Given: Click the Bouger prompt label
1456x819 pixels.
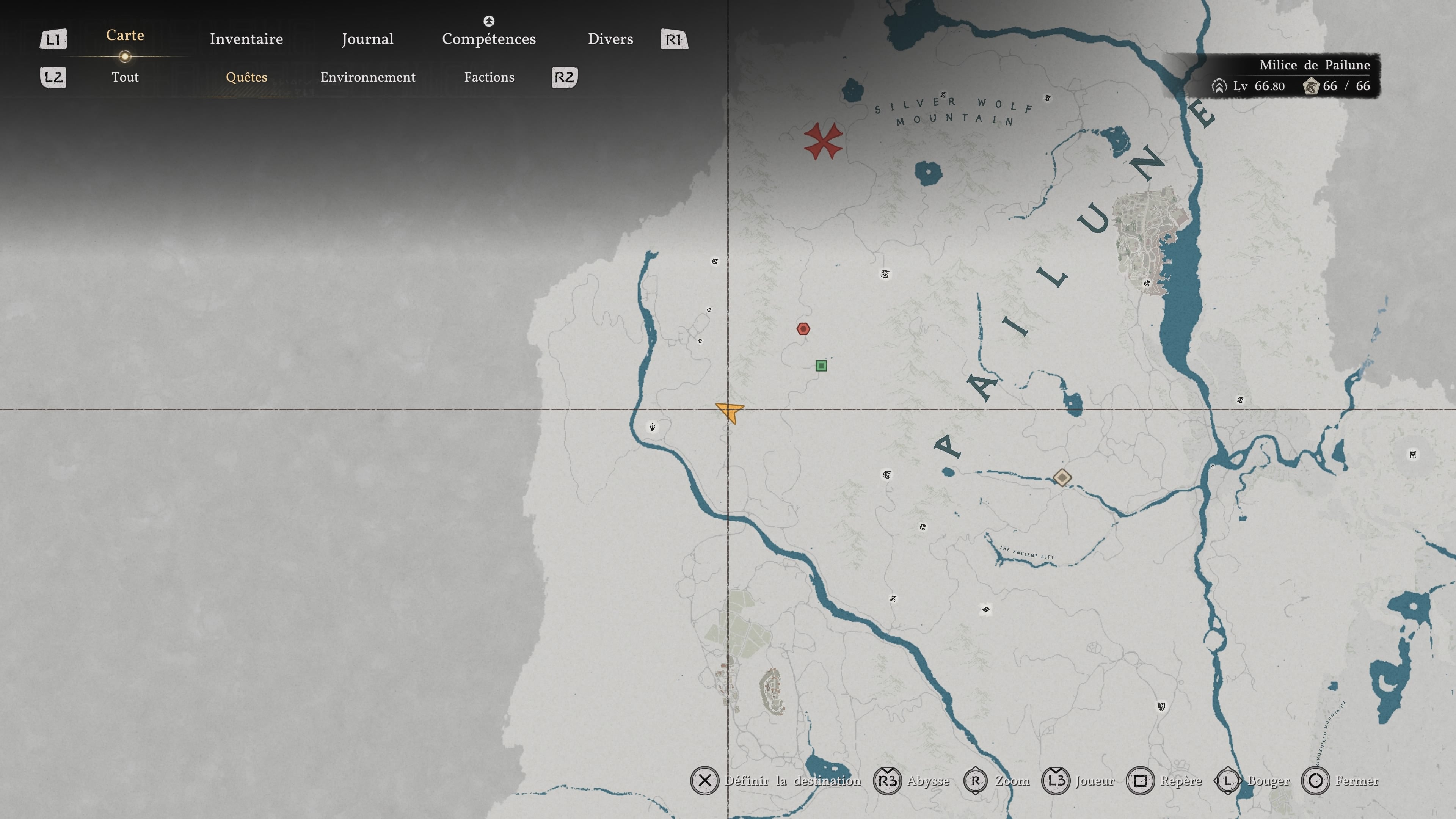Looking at the screenshot, I should tap(1268, 781).
